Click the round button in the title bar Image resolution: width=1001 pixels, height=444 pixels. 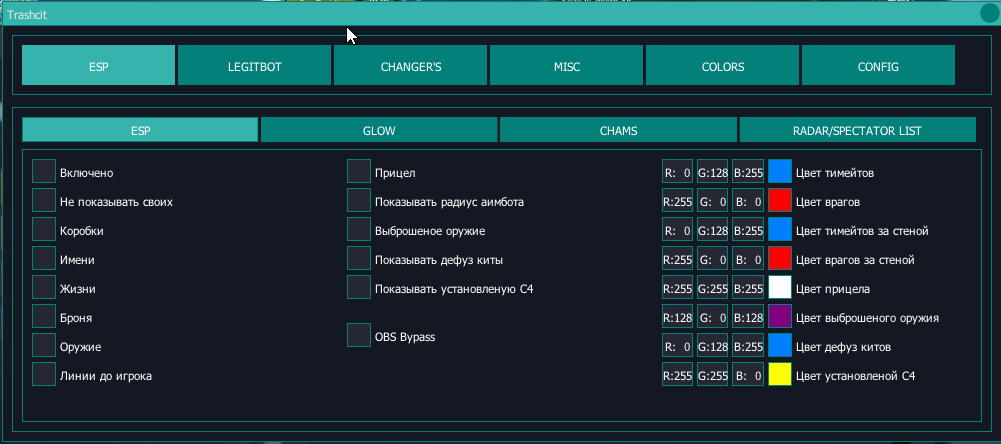tap(989, 14)
